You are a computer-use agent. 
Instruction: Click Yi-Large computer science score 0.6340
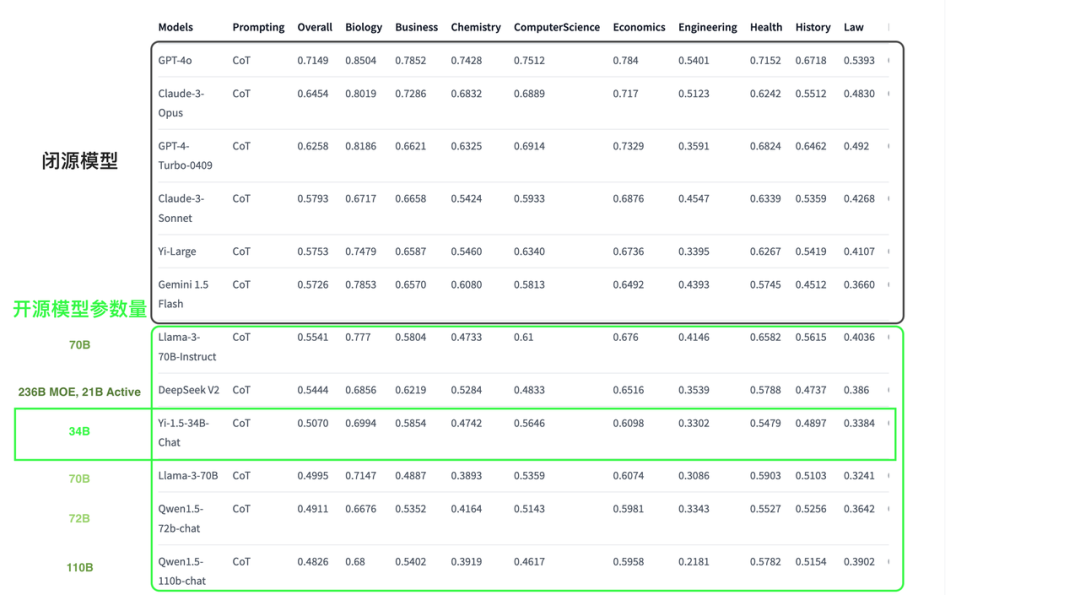pyautogui.click(x=528, y=251)
